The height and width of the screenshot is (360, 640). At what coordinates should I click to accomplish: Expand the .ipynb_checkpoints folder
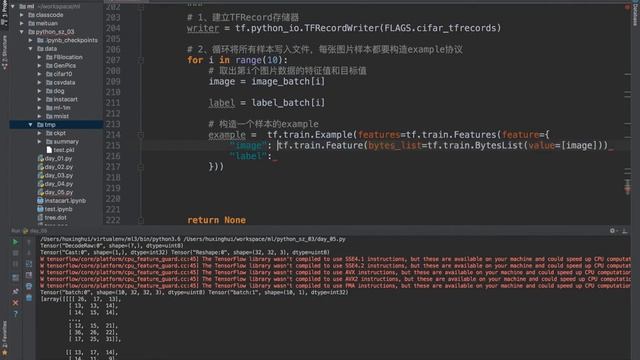pos(31,40)
